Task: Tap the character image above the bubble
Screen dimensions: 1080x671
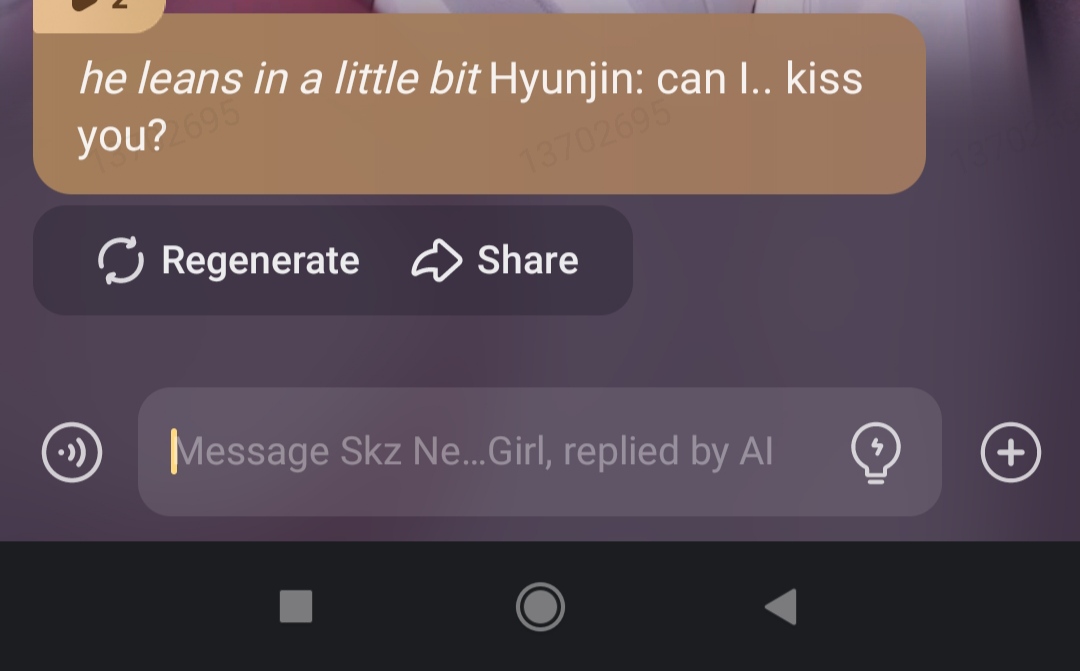Action: (600, 6)
